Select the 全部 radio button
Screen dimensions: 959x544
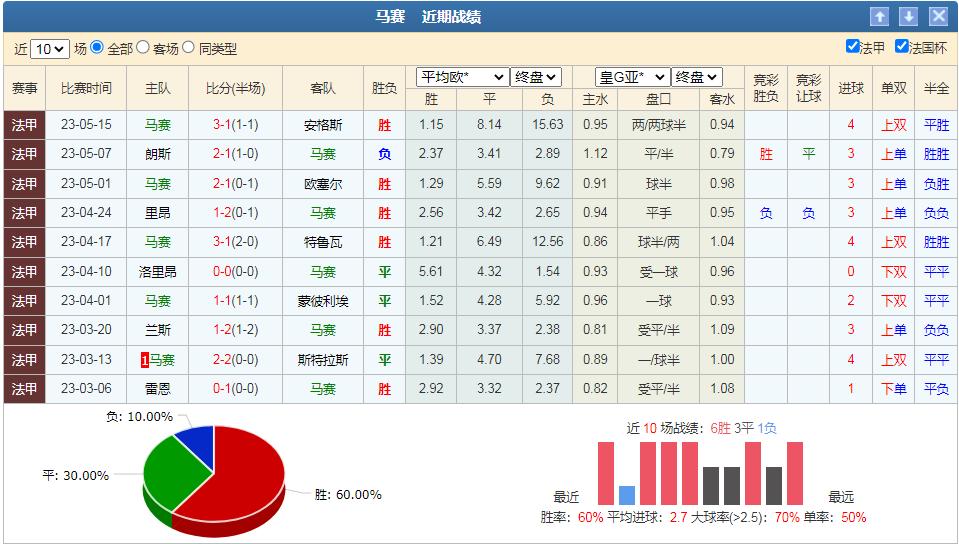(x=97, y=47)
